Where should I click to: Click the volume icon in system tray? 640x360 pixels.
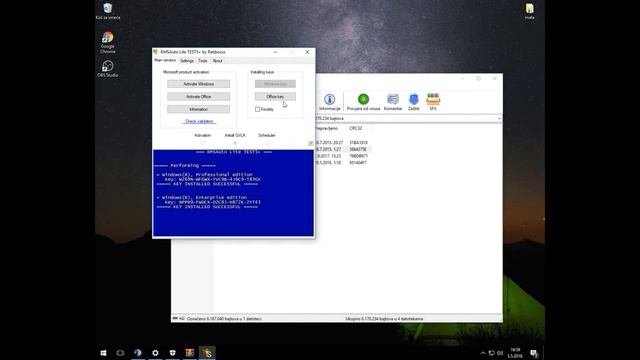click(x=500, y=353)
